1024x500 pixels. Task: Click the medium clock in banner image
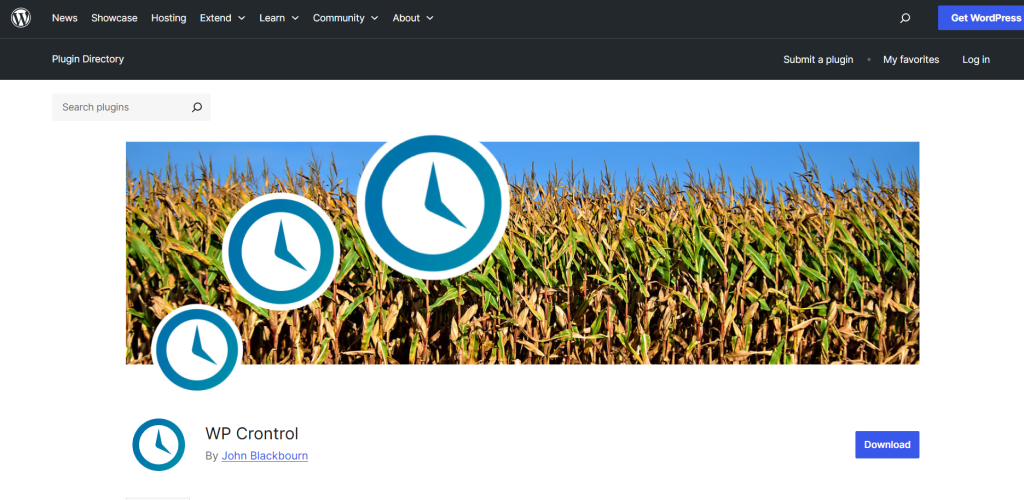(x=281, y=251)
